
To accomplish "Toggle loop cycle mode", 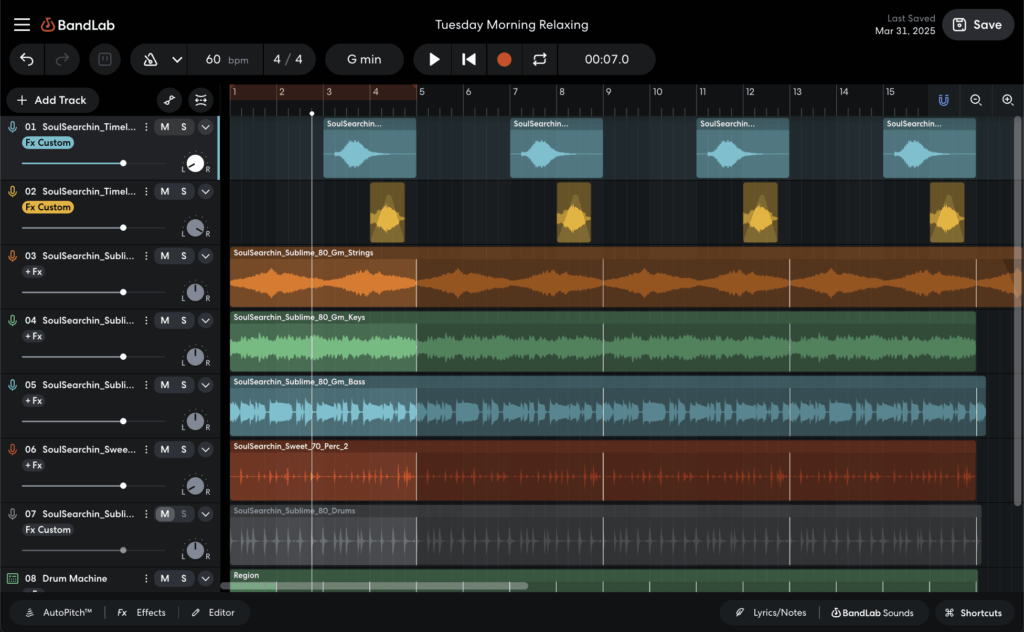I will tap(539, 59).
